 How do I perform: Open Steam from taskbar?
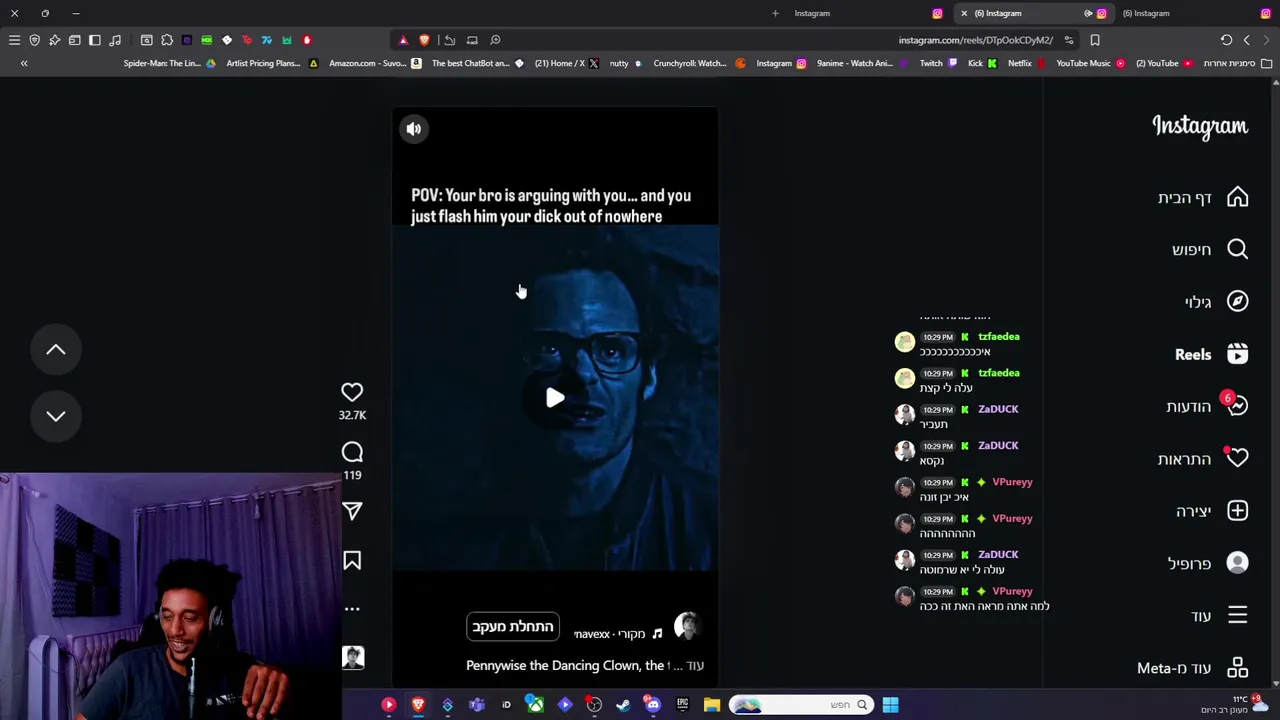623,705
